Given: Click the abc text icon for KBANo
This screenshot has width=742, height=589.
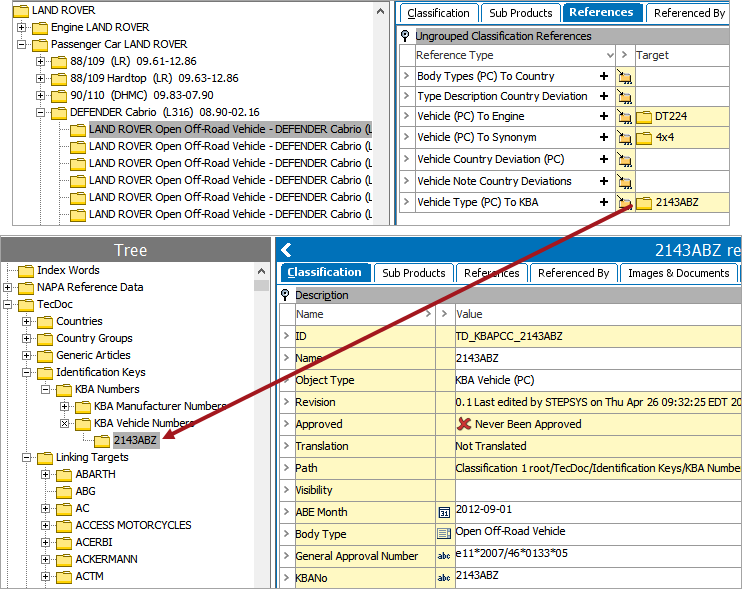Looking at the screenshot, I should tap(444, 578).
